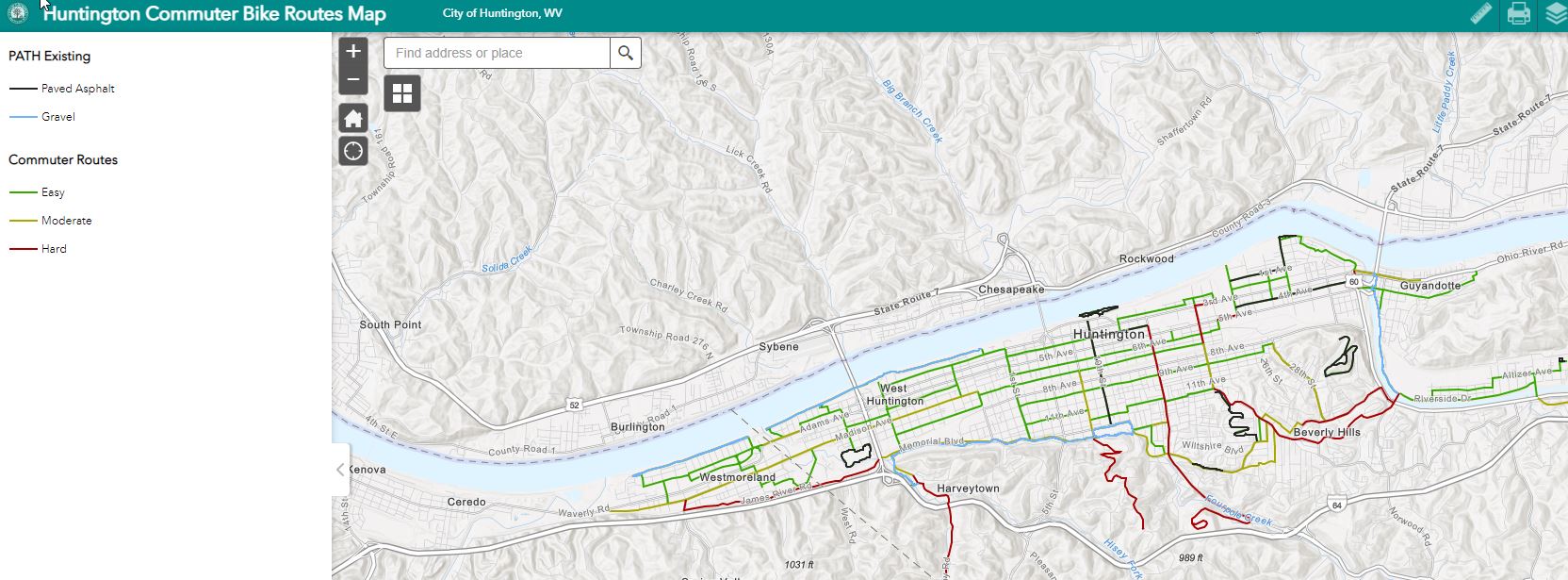Select the Paved Asphalt legend entry

77,89
